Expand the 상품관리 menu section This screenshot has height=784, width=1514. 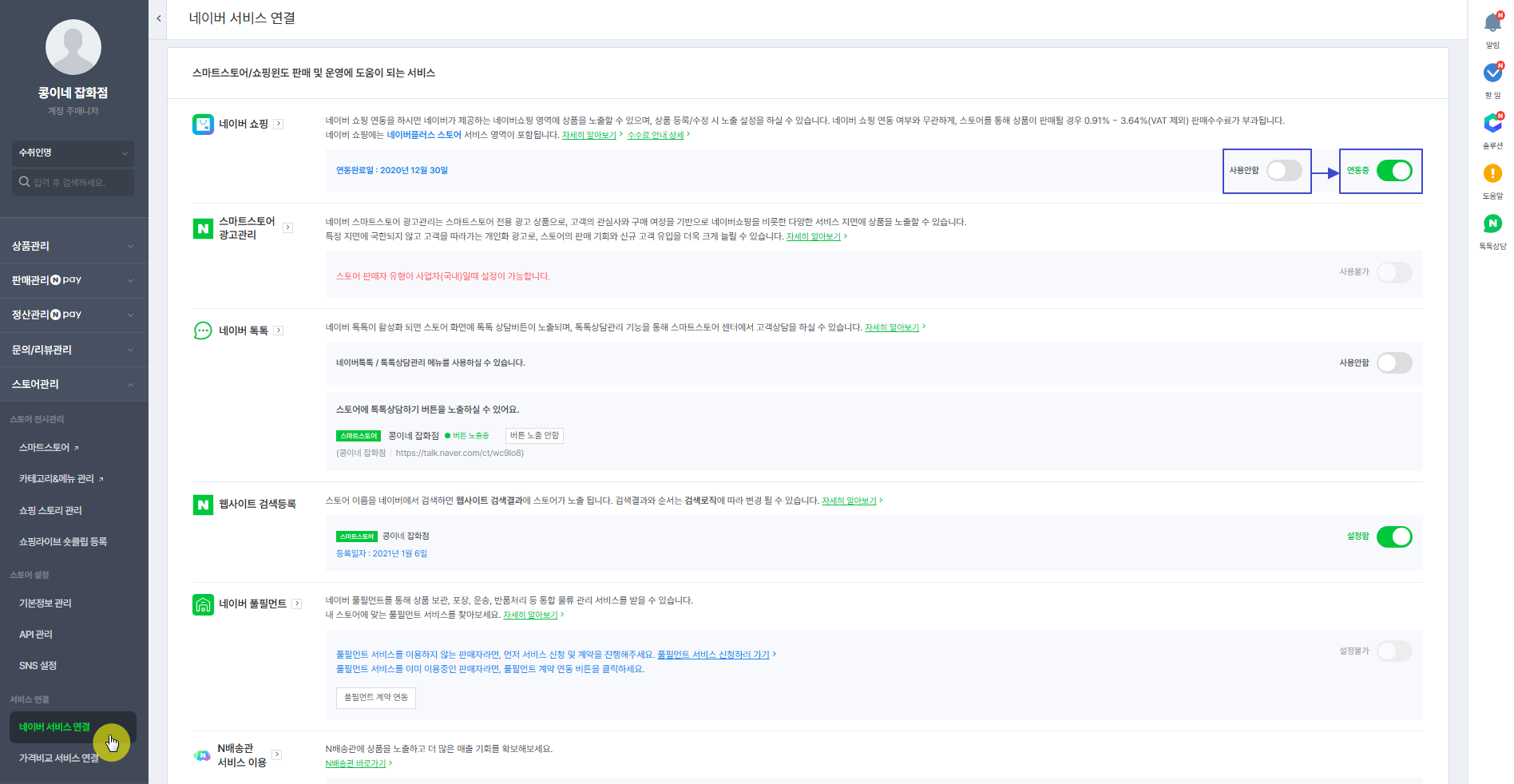coord(73,246)
